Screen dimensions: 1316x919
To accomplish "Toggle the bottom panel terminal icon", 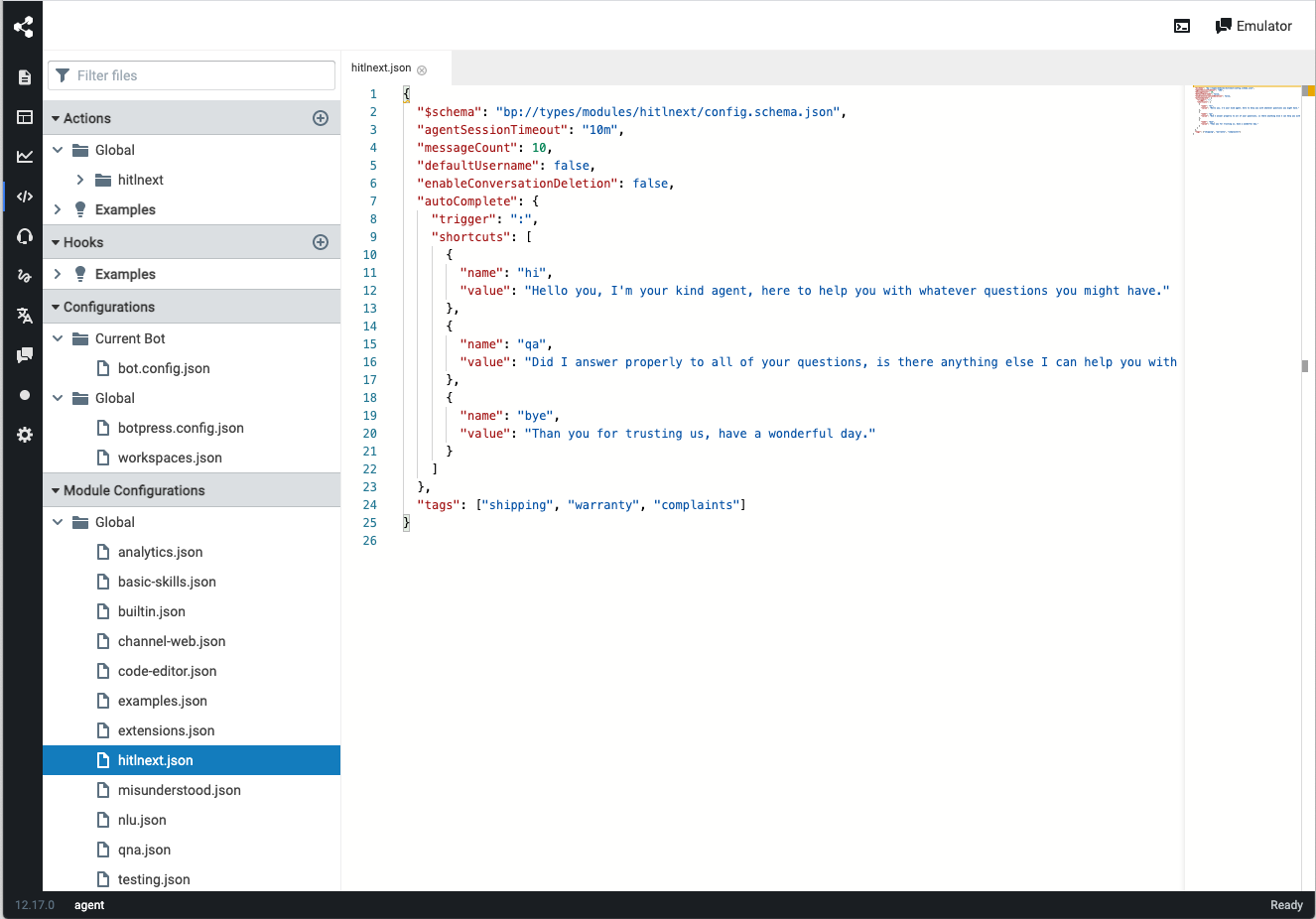I will click(x=1182, y=27).
